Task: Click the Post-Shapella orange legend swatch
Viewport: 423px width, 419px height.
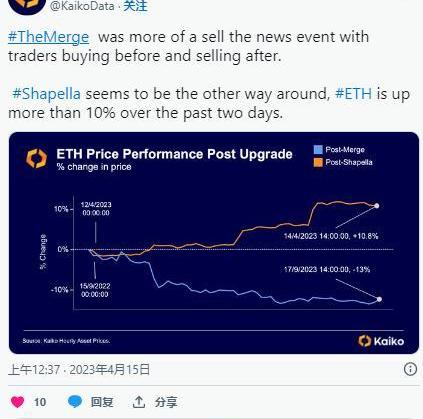Action: click(318, 162)
